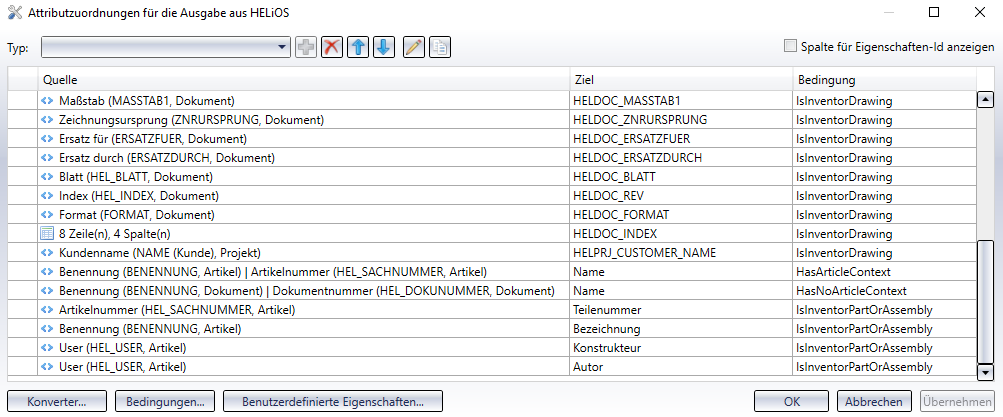
Task: Open Benutzerdefinierte Eigenschaften... dialog
Action: click(333, 402)
